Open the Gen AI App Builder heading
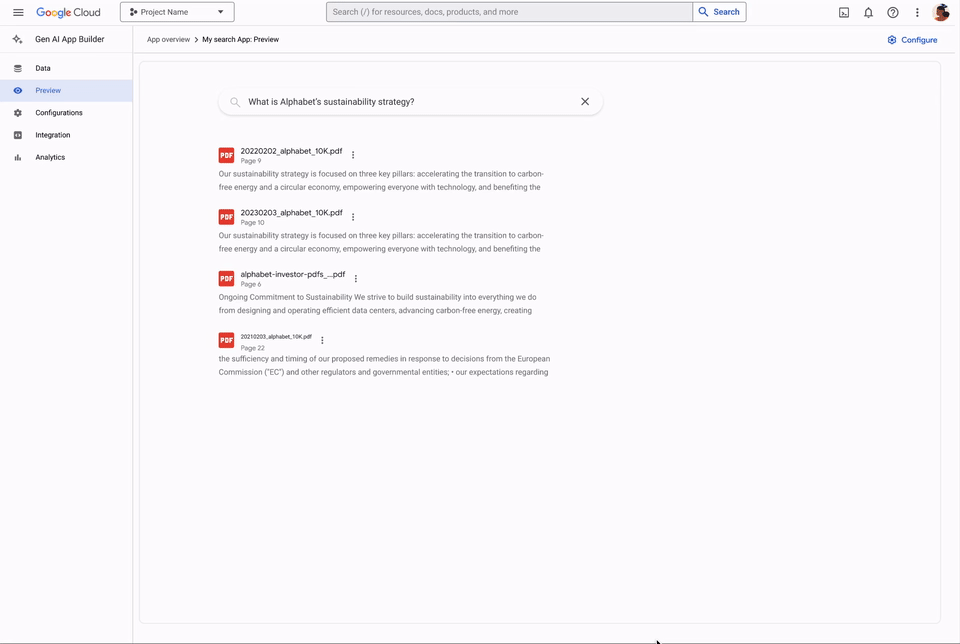Image resolution: width=960 pixels, height=644 pixels. pyautogui.click(x=70, y=39)
